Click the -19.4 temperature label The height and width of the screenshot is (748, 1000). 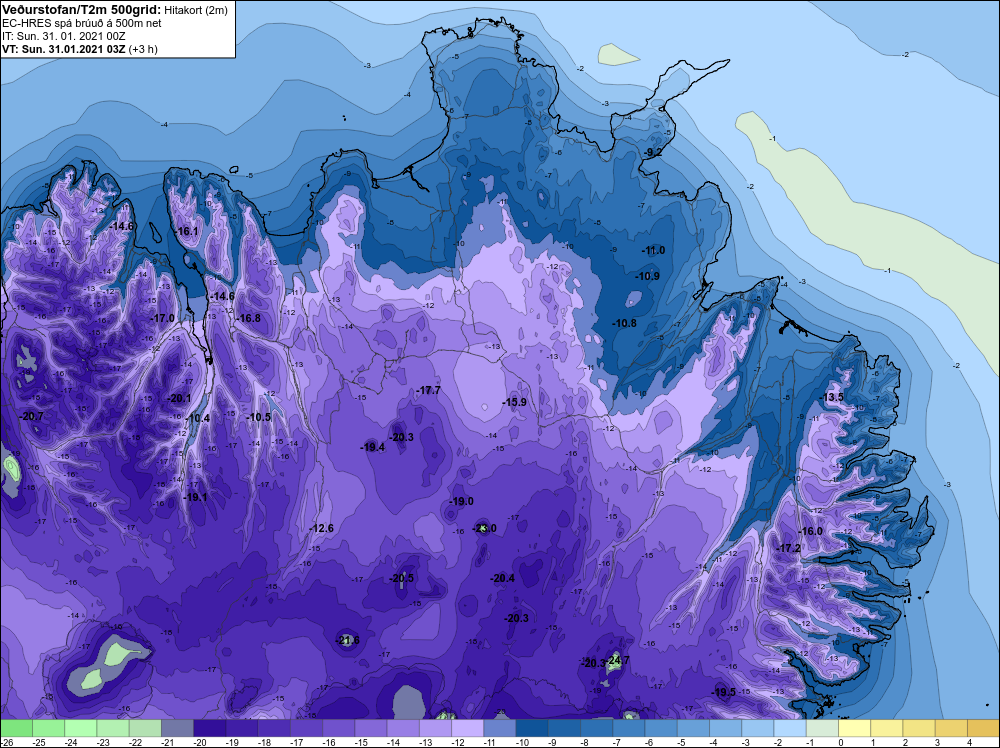(x=372, y=448)
